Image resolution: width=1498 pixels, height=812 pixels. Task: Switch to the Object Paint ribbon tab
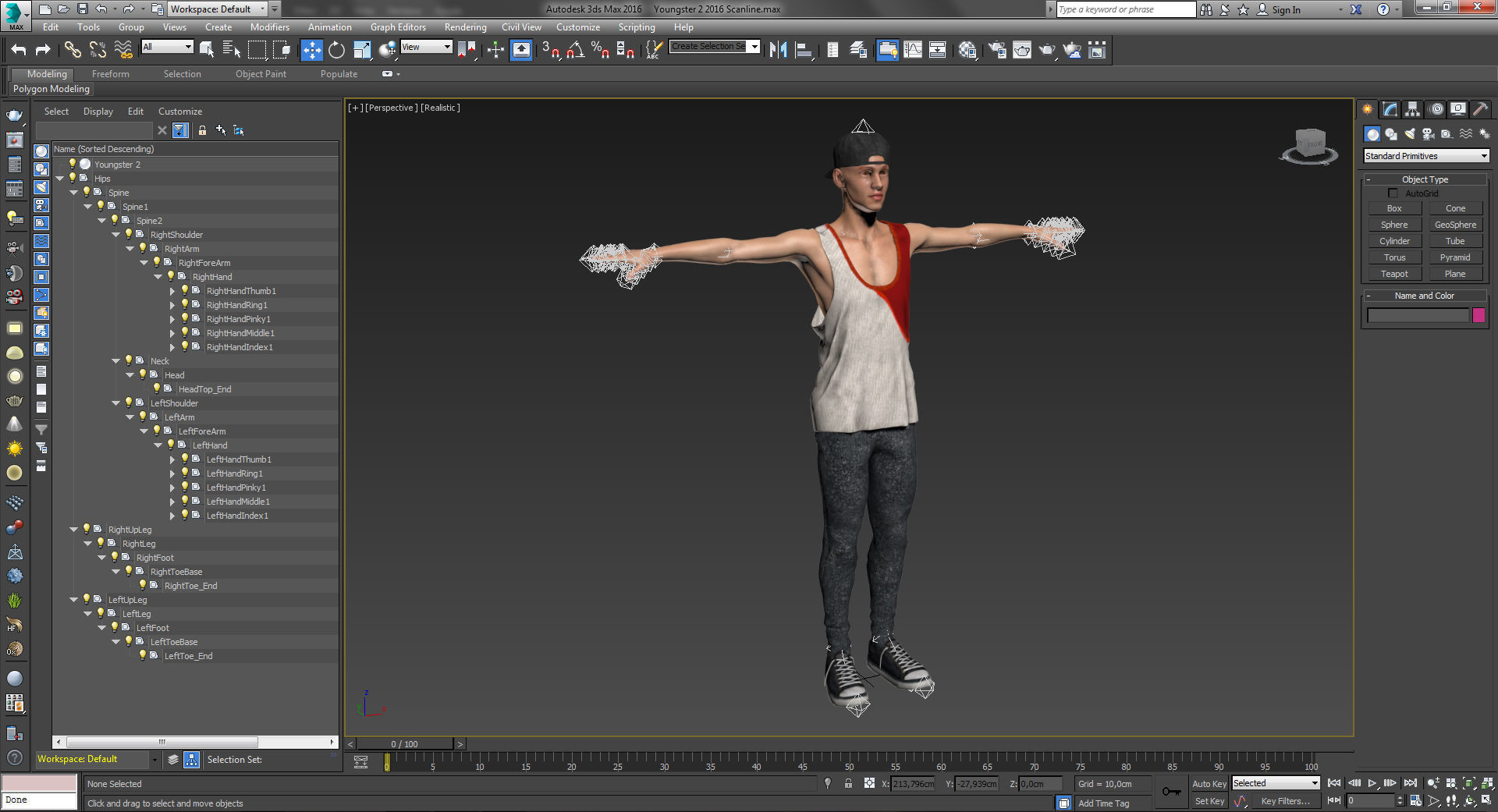261,74
